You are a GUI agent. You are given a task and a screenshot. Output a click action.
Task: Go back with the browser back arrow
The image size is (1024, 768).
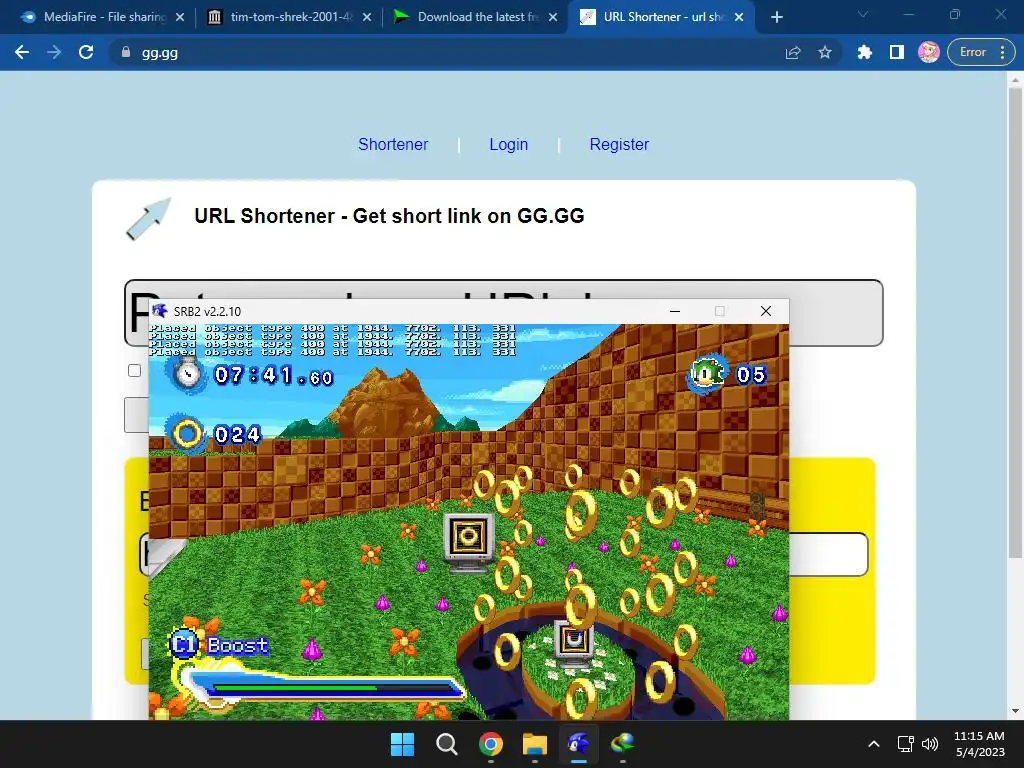22,52
